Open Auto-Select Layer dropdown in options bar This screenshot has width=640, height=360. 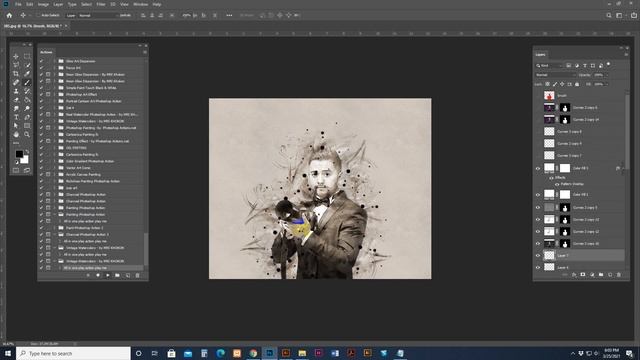[71, 15]
